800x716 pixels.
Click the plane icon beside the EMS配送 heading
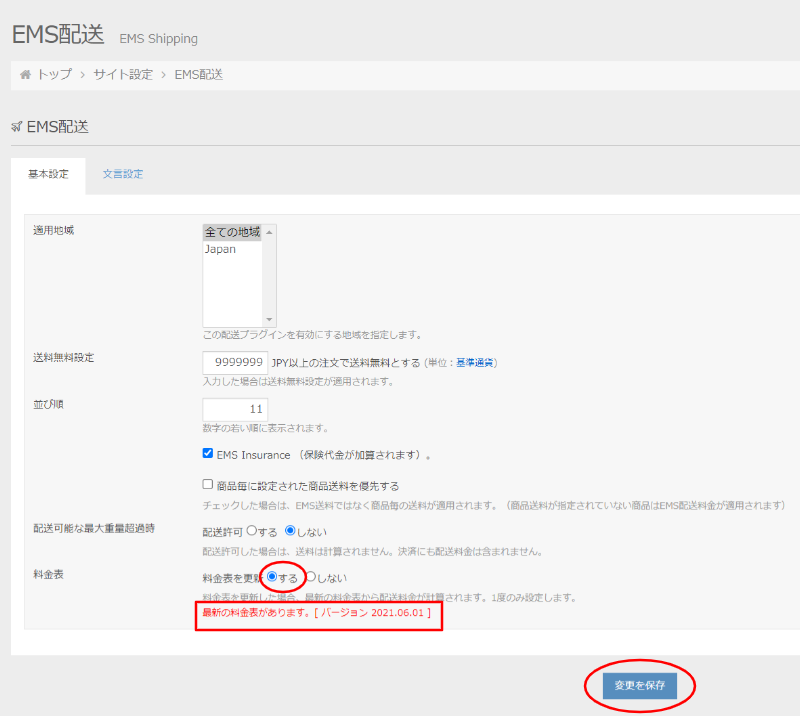16,127
